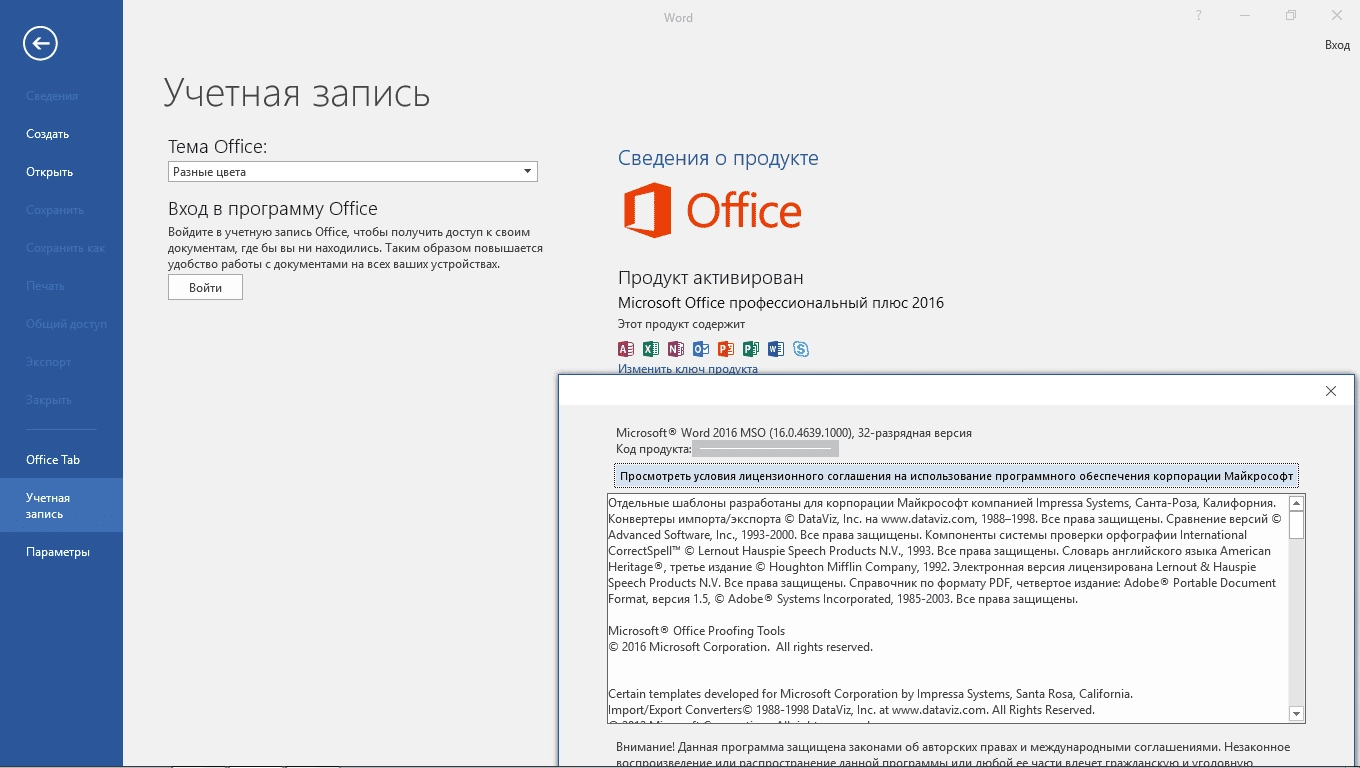This screenshot has width=1360, height=768.
Task: Click the Вход в программу Office heading
Action: [273, 209]
